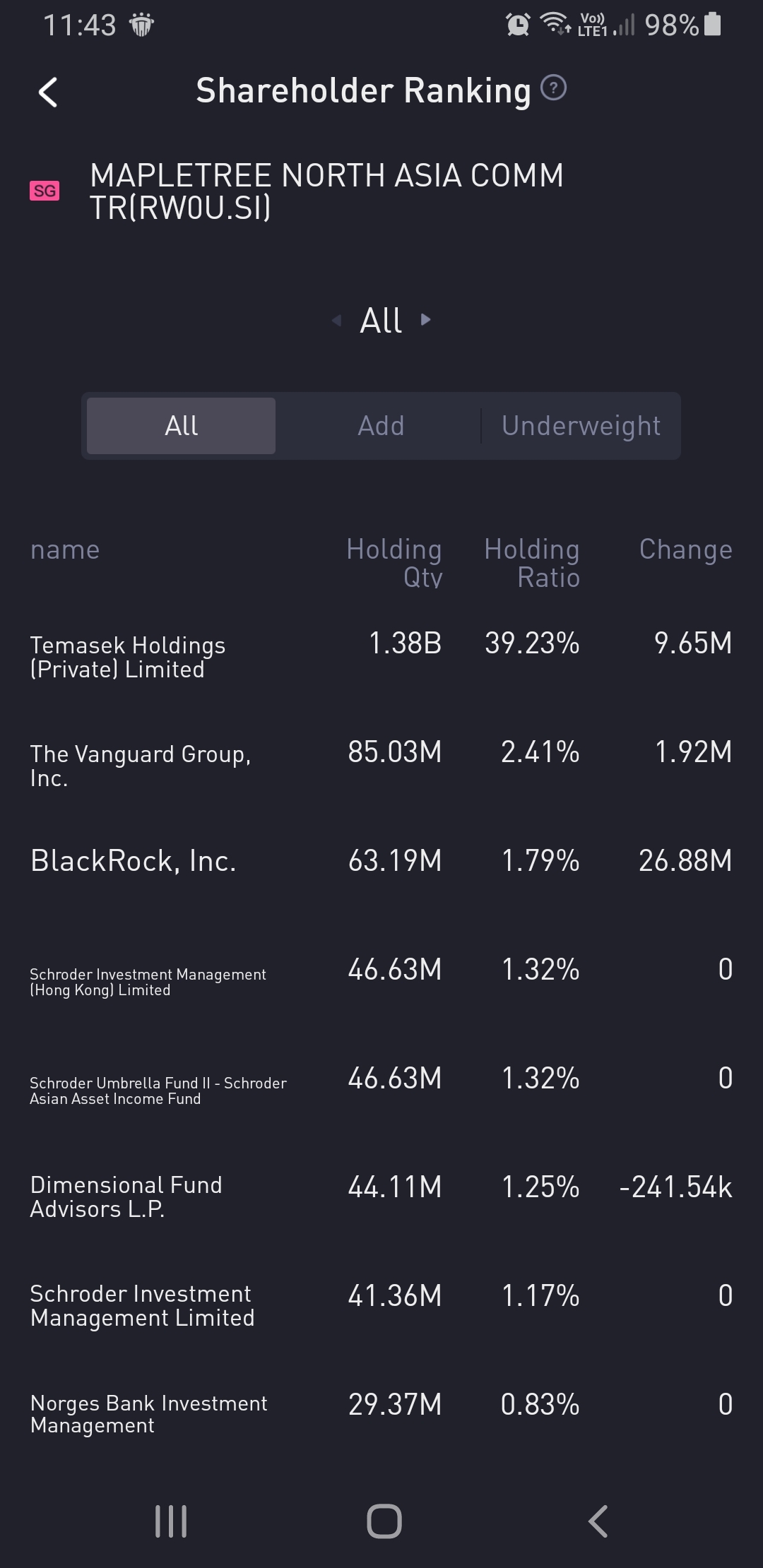
Task: Tap the battery indicator in status bar
Action: [x=713, y=24]
